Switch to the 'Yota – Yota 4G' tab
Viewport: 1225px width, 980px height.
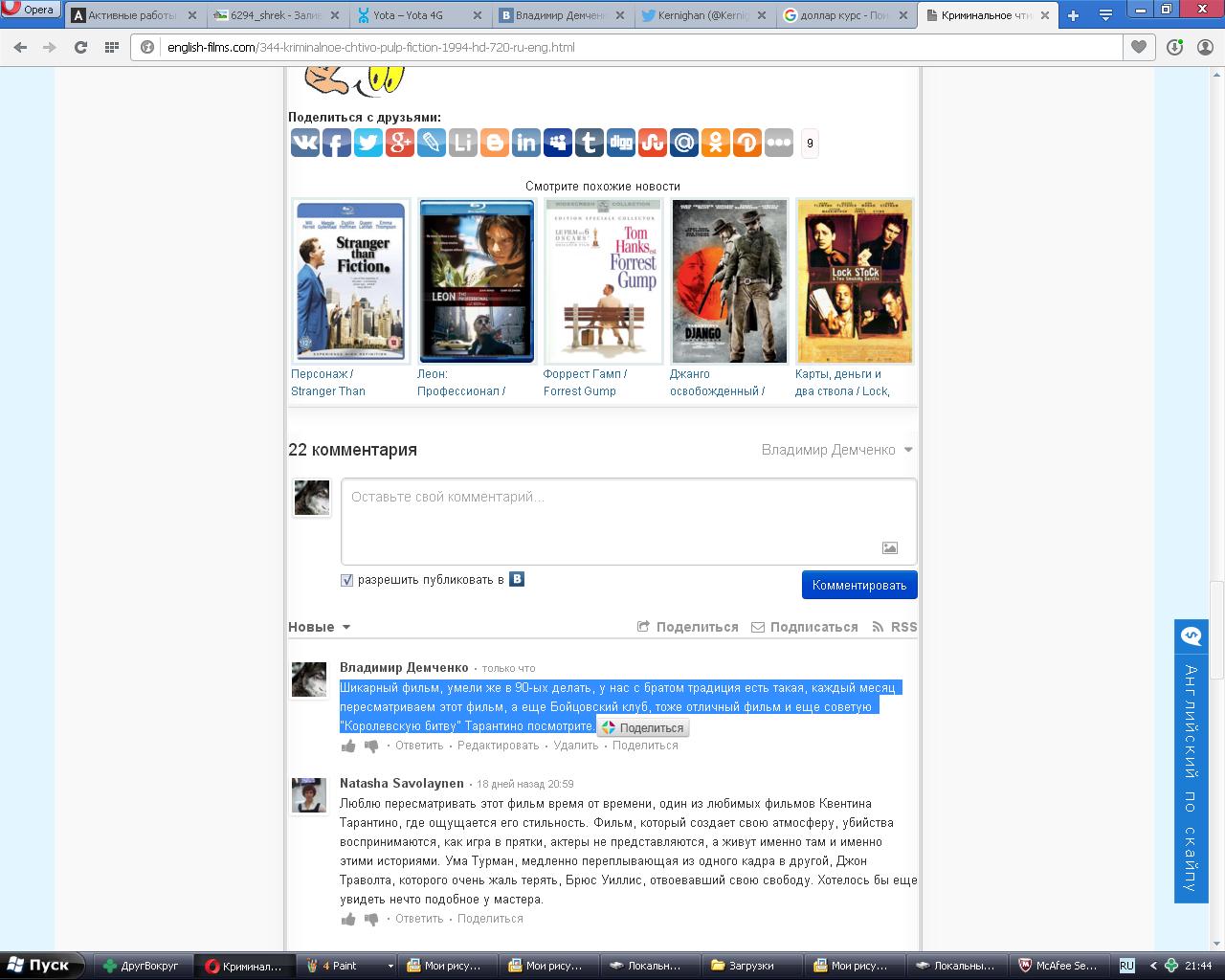[418, 15]
